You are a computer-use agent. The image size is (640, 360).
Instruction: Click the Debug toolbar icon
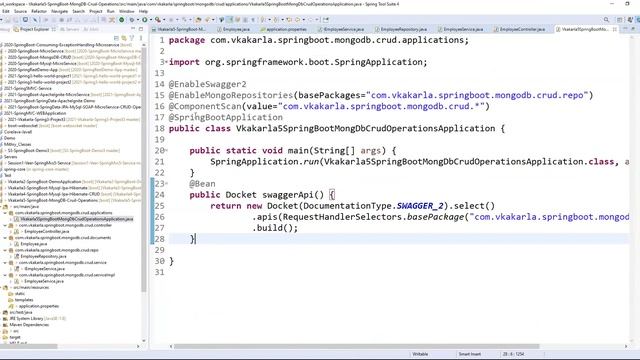coord(132,20)
